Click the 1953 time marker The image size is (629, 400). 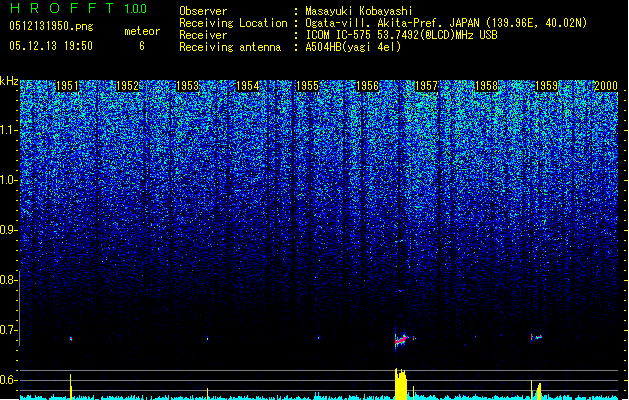tap(187, 86)
